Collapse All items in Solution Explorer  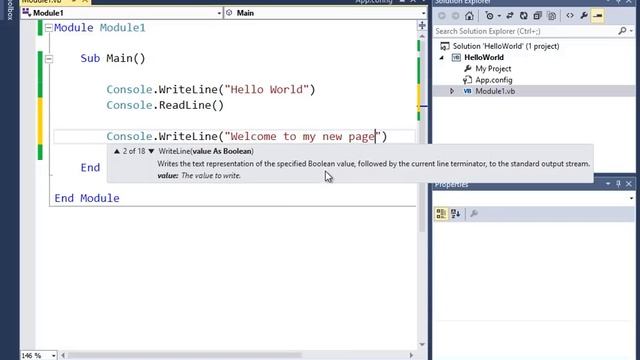(x=538, y=16)
